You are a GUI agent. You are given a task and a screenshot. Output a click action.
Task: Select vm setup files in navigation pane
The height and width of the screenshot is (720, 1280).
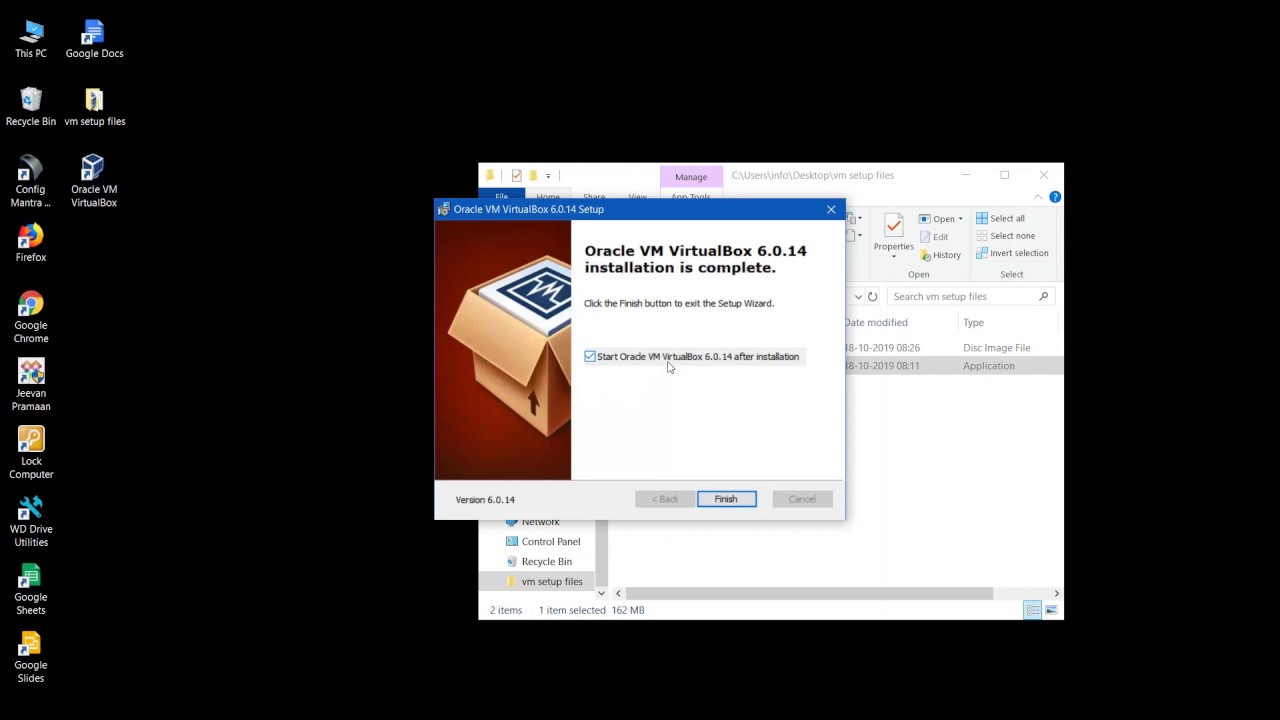point(551,582)
